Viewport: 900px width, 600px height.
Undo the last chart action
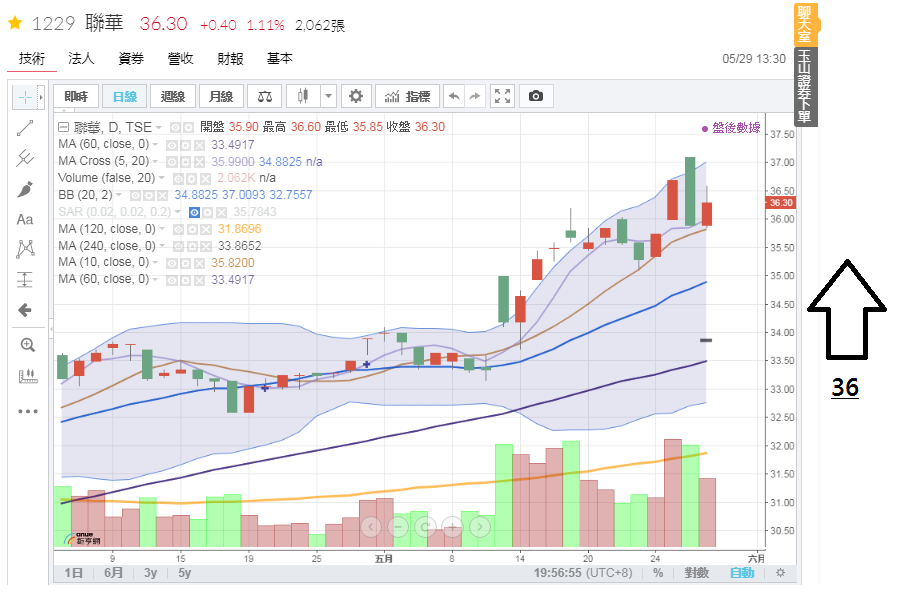click(454, 96)
